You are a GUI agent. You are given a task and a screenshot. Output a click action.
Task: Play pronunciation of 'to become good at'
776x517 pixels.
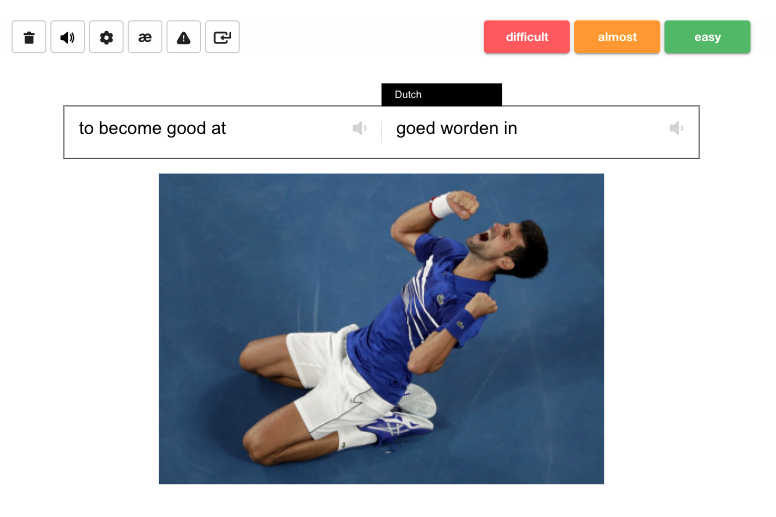pyautogui.click(x=359, y=128)
